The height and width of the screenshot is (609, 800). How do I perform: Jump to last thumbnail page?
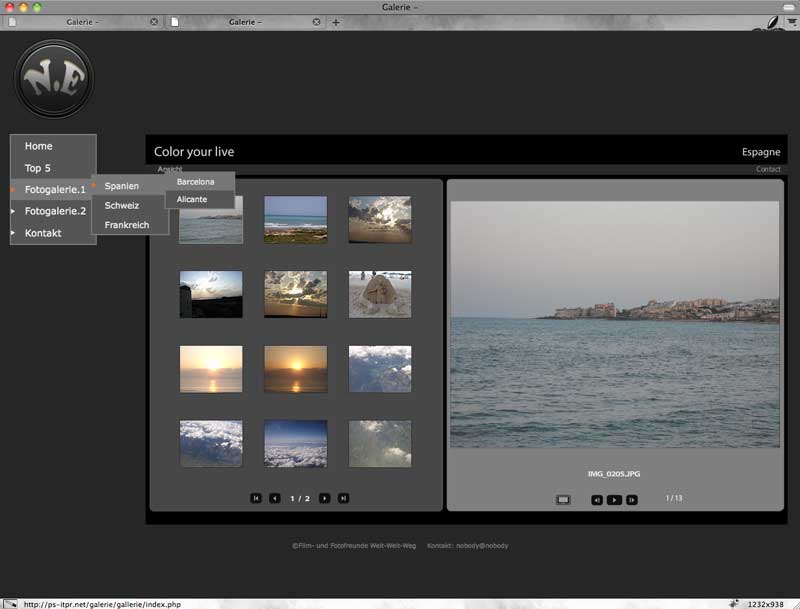tap(343, 498)
